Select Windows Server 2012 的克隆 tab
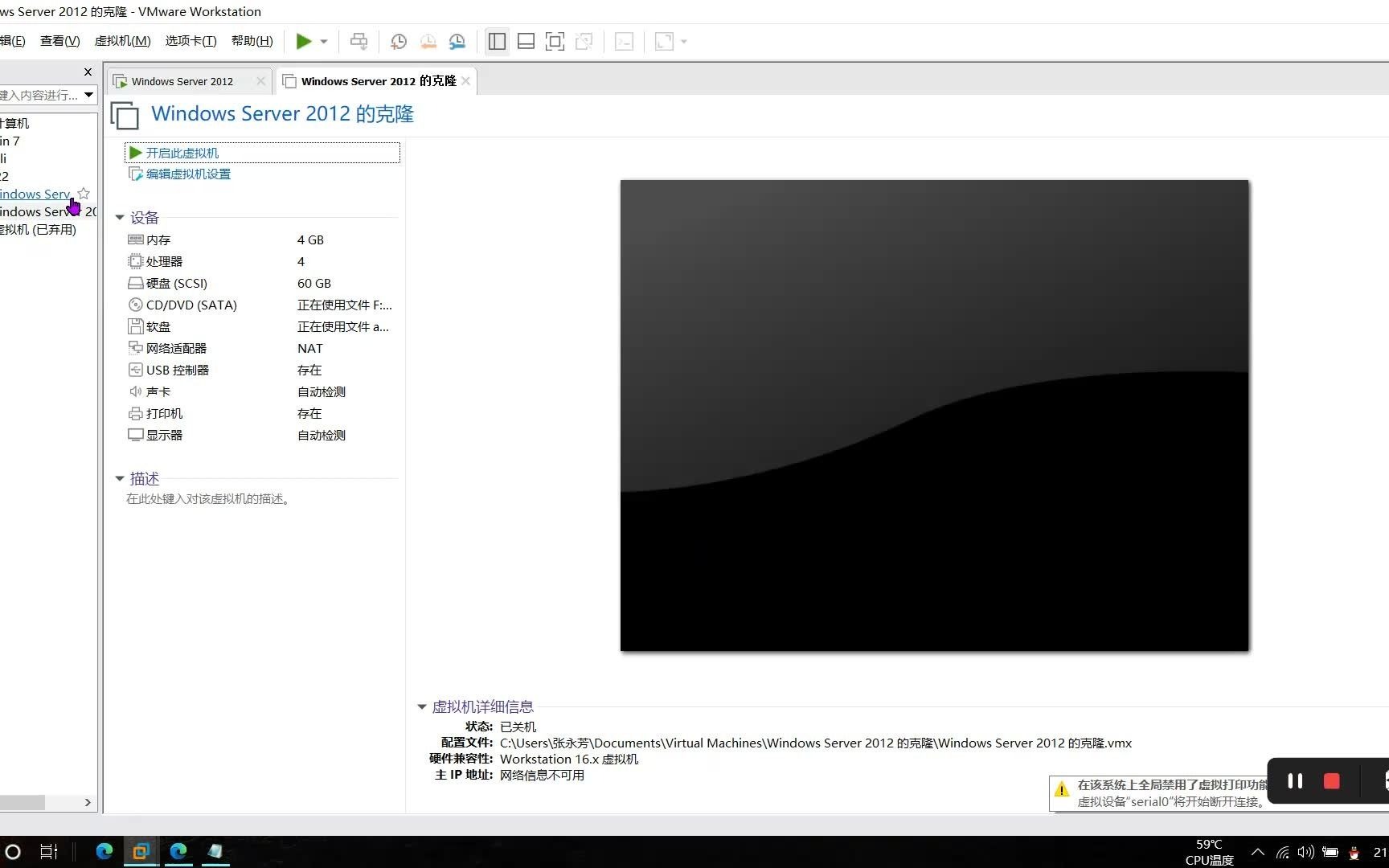Screen dimensions: 1389x868 pos(378,81)
